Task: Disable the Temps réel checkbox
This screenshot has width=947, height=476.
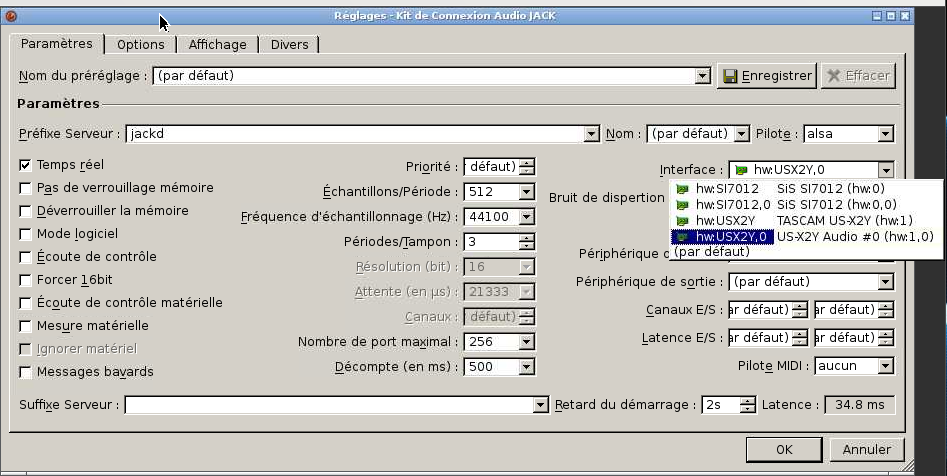Action: 25,165
